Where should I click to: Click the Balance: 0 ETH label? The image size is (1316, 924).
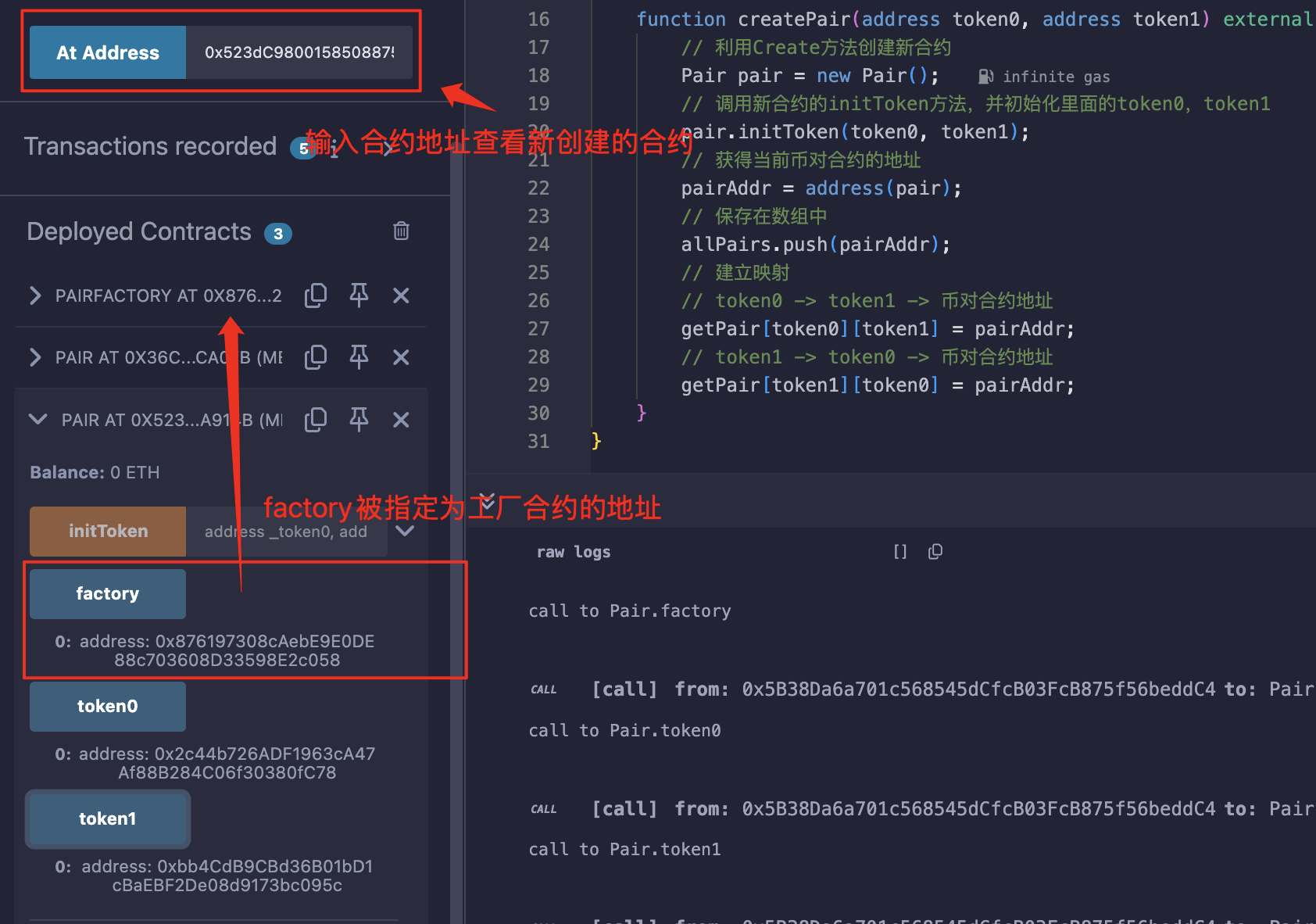coord(95,472)
